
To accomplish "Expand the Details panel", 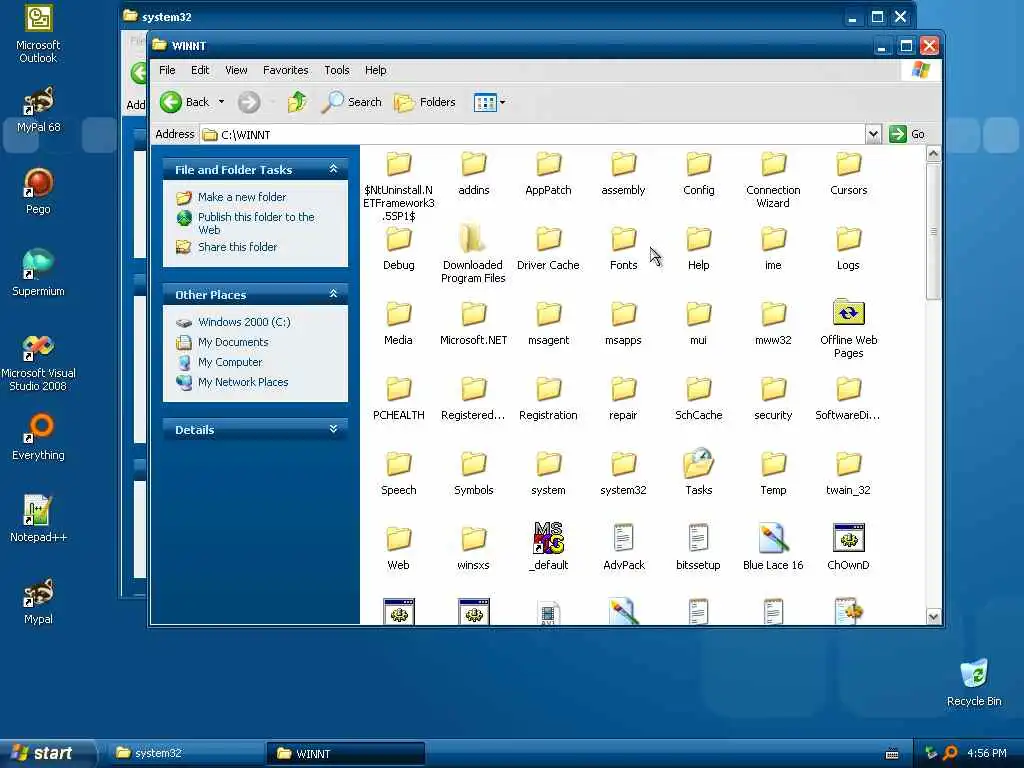I will click(x=333, y=429).
